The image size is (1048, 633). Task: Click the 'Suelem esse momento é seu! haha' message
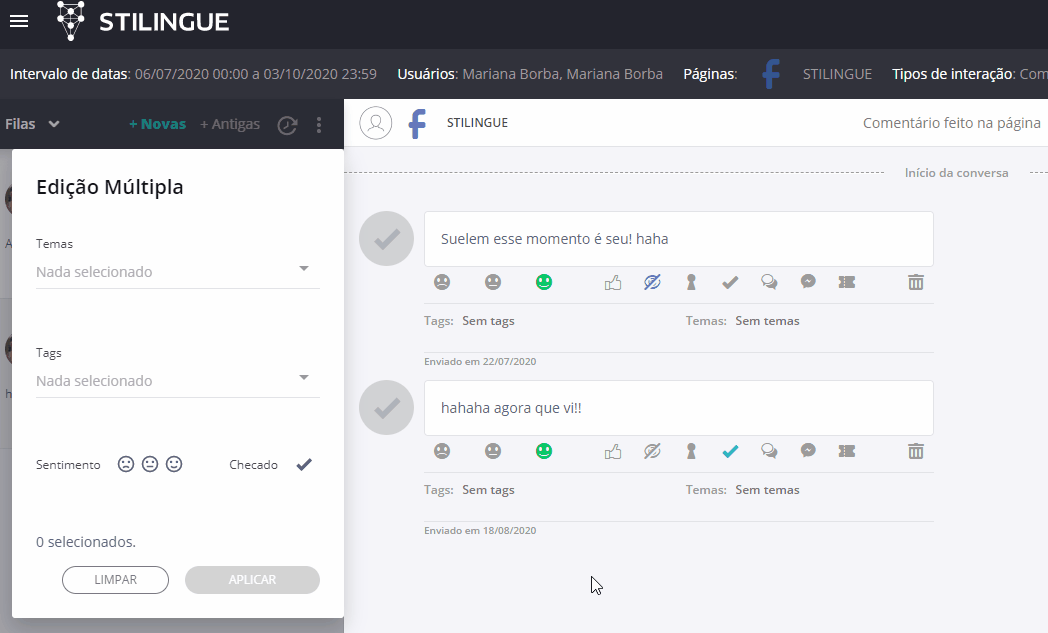coord(678,239)
